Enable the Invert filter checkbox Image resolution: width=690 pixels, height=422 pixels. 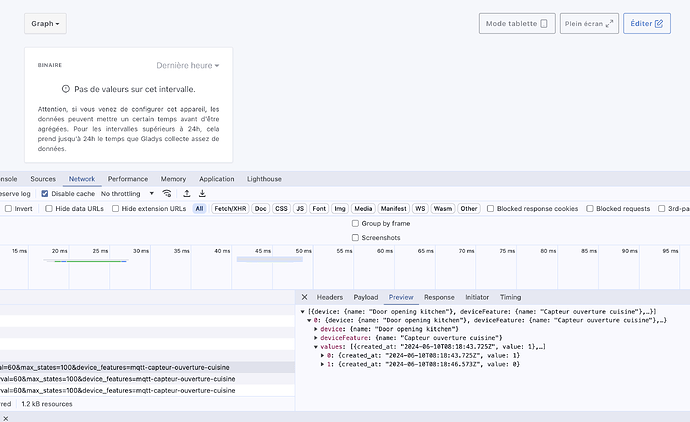(8, 209)
